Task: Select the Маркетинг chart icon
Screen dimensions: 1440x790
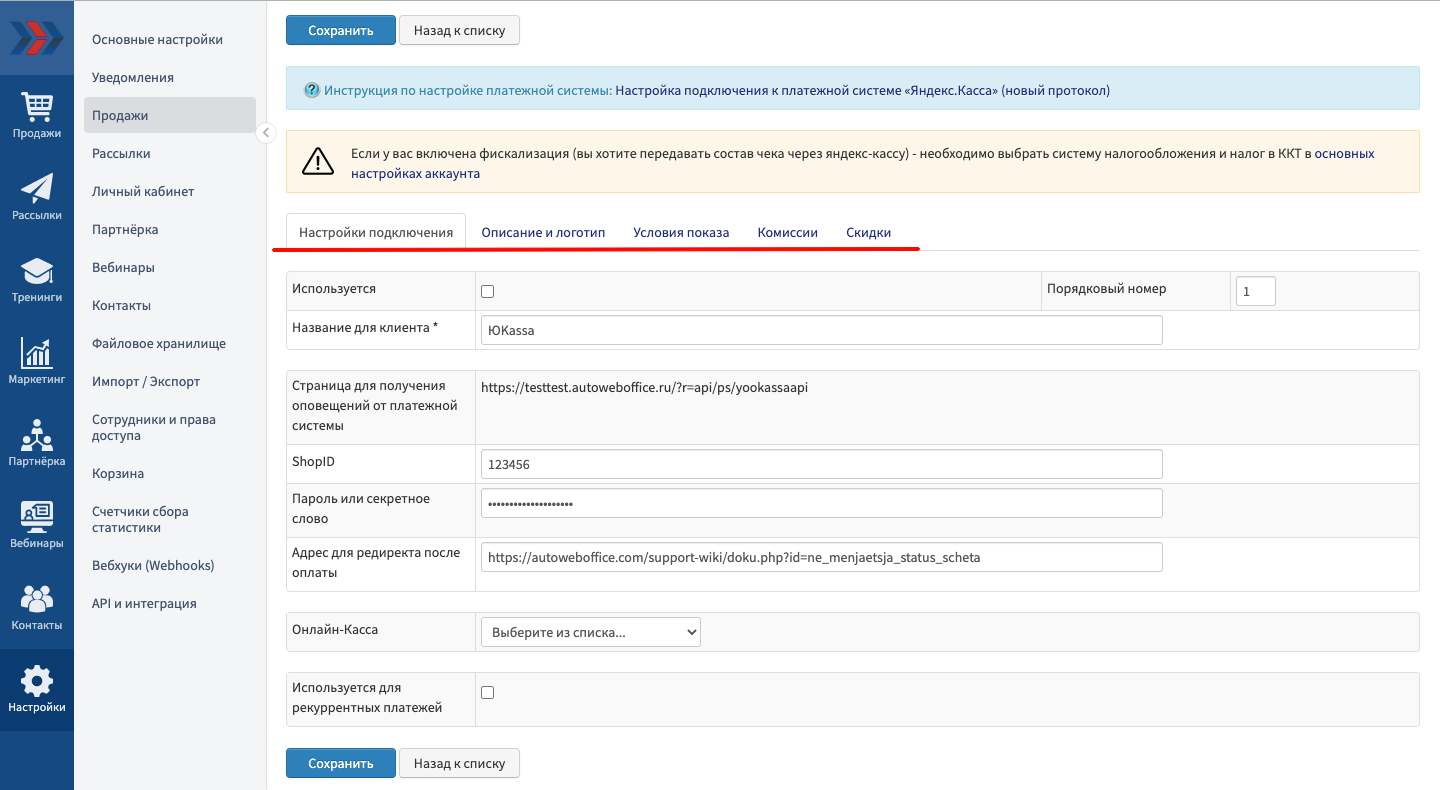Action: (37, 353)
